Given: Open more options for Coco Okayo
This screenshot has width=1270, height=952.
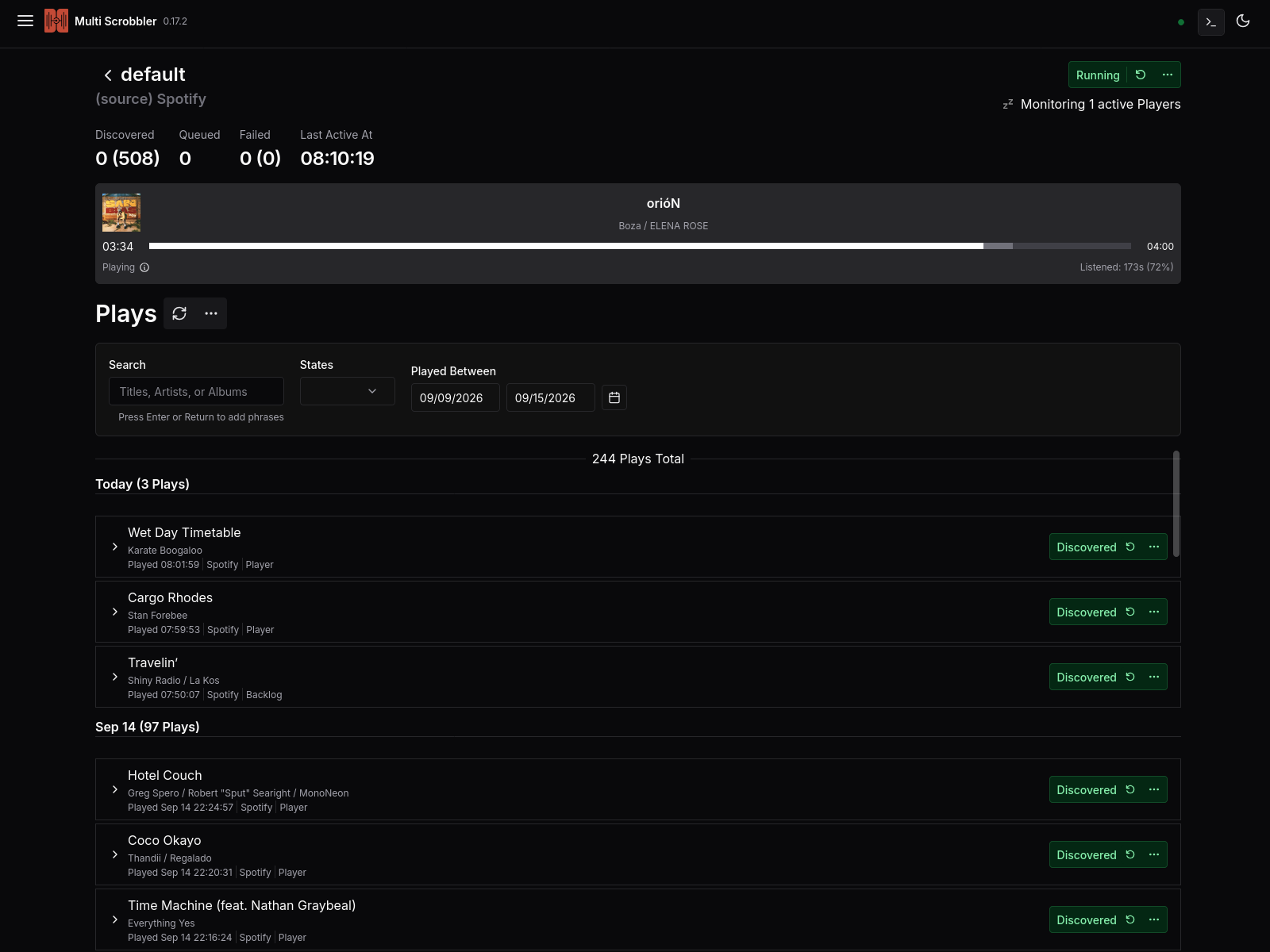Looking at the screenshot, I should pyautogui.click(x=1154, y=854).
